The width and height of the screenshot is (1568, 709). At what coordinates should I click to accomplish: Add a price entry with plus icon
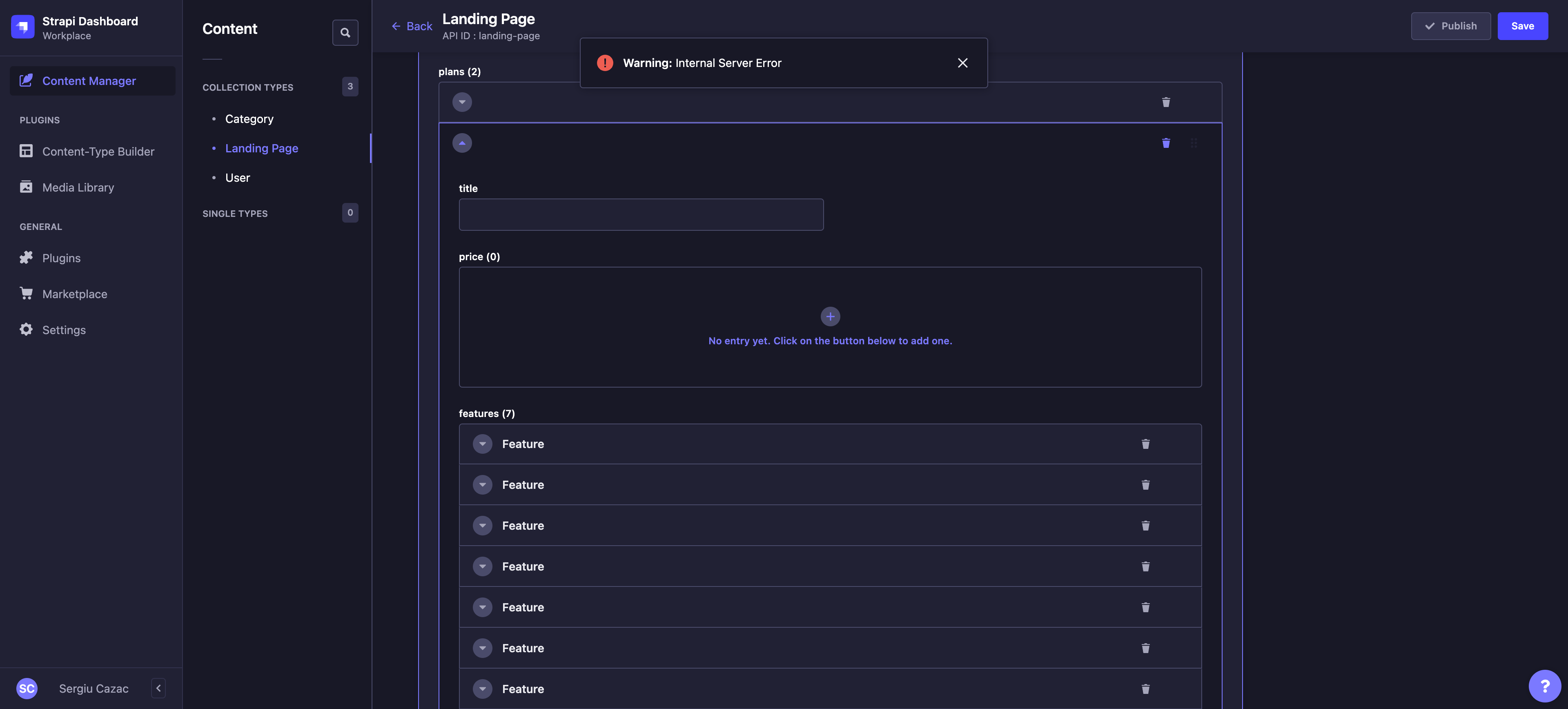pyautogui.click(x=830, y=317)
